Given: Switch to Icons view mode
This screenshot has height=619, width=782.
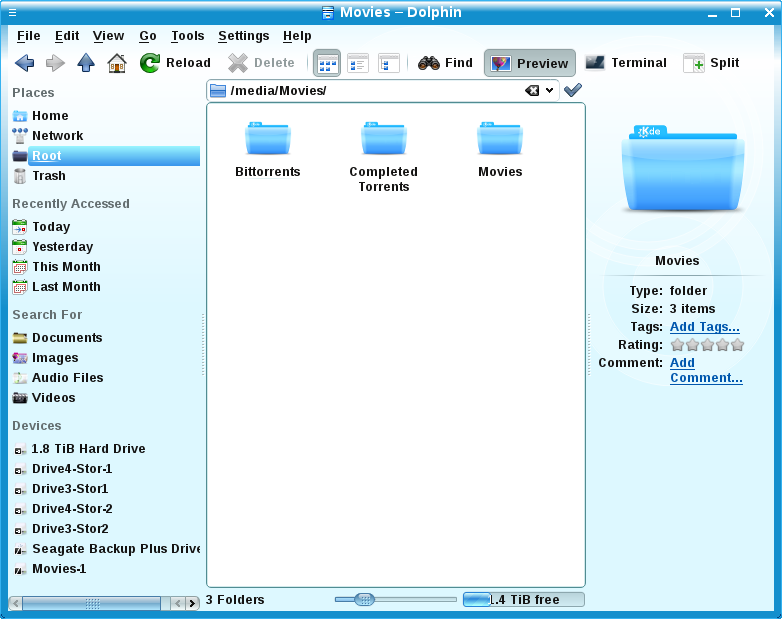Looking at the screenshot, I should click(327, 63).
